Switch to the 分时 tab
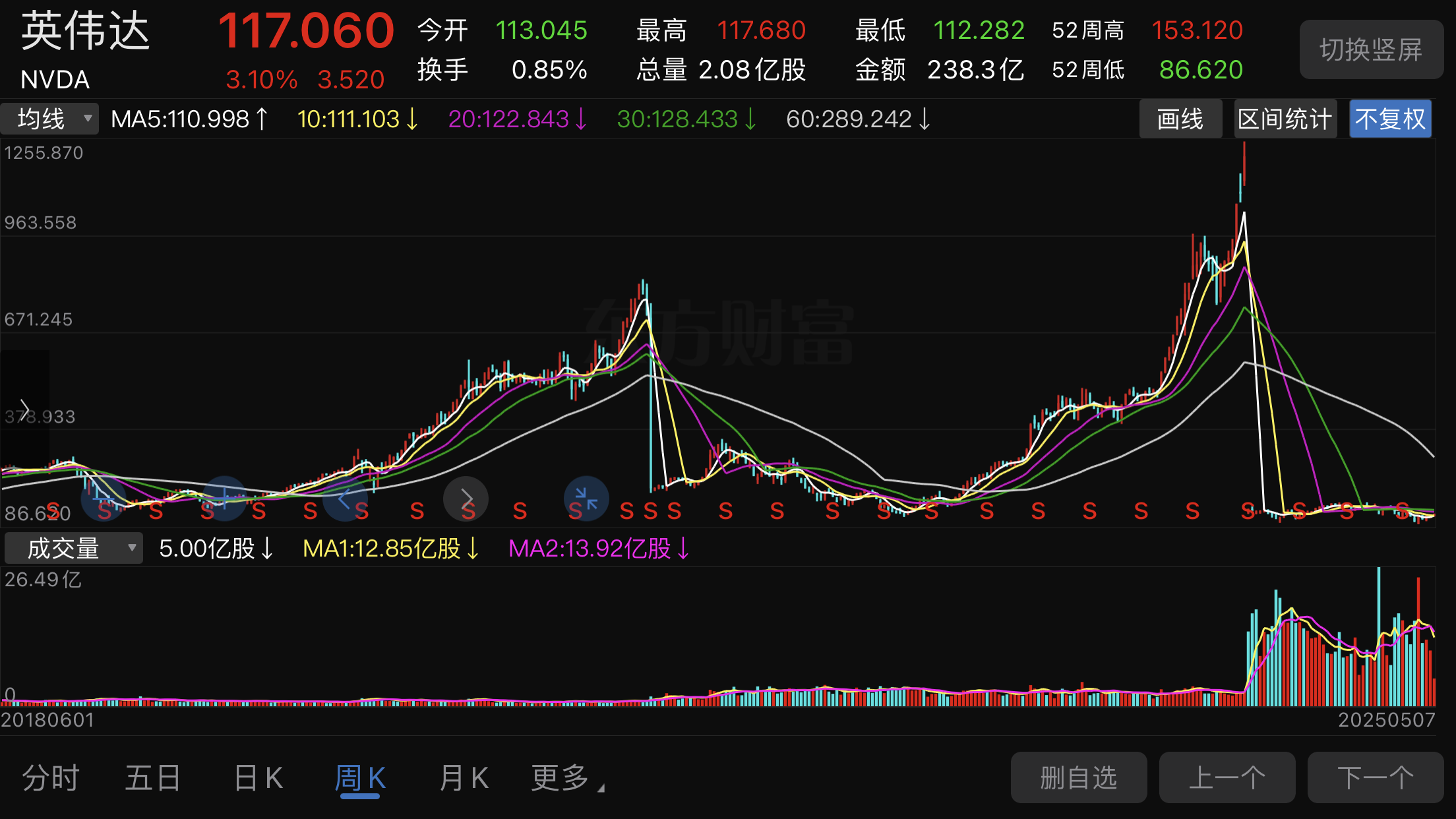 [x=51, y=778]
